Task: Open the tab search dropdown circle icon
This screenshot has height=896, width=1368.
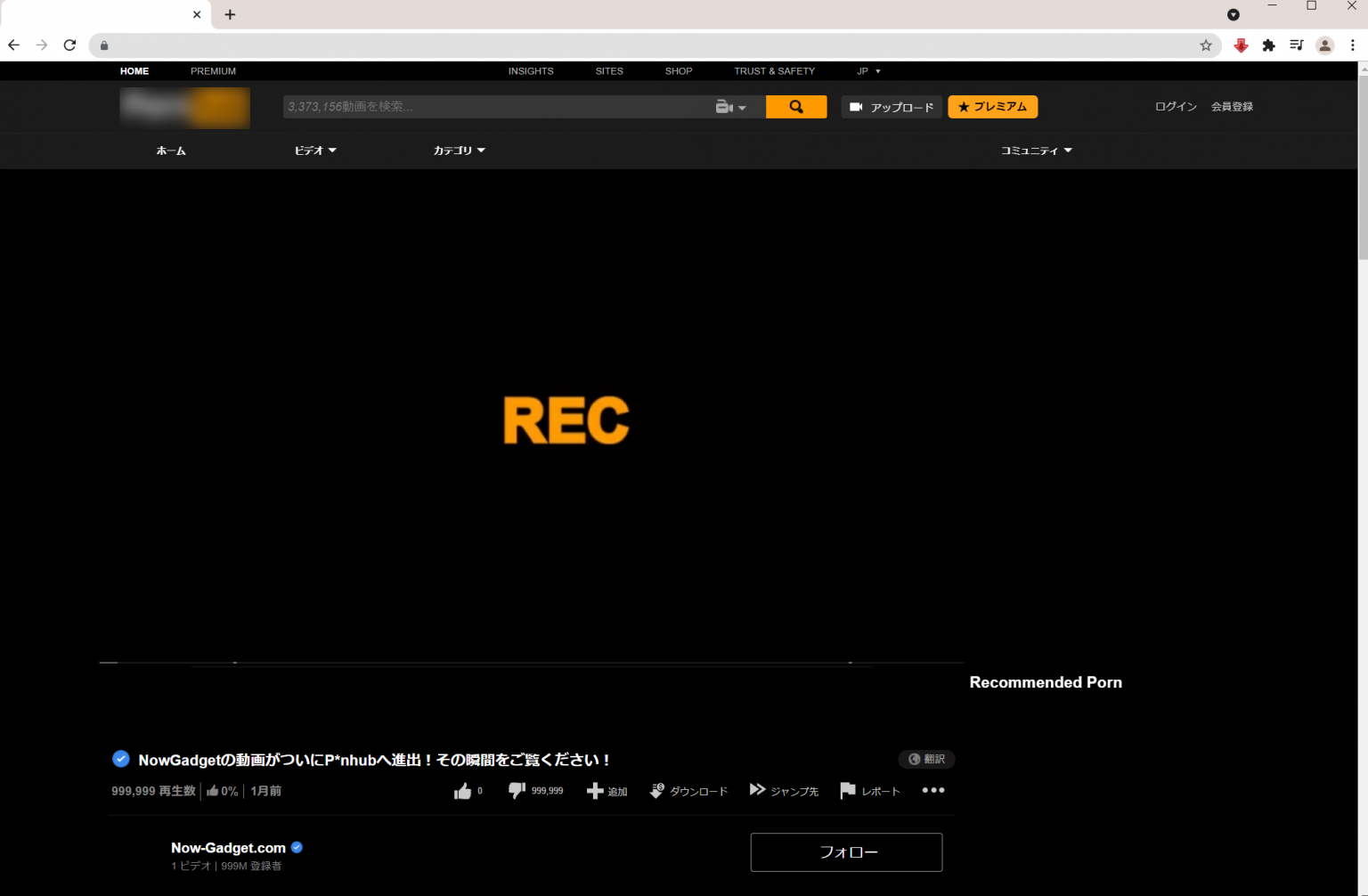Action: pos(1233,14)
